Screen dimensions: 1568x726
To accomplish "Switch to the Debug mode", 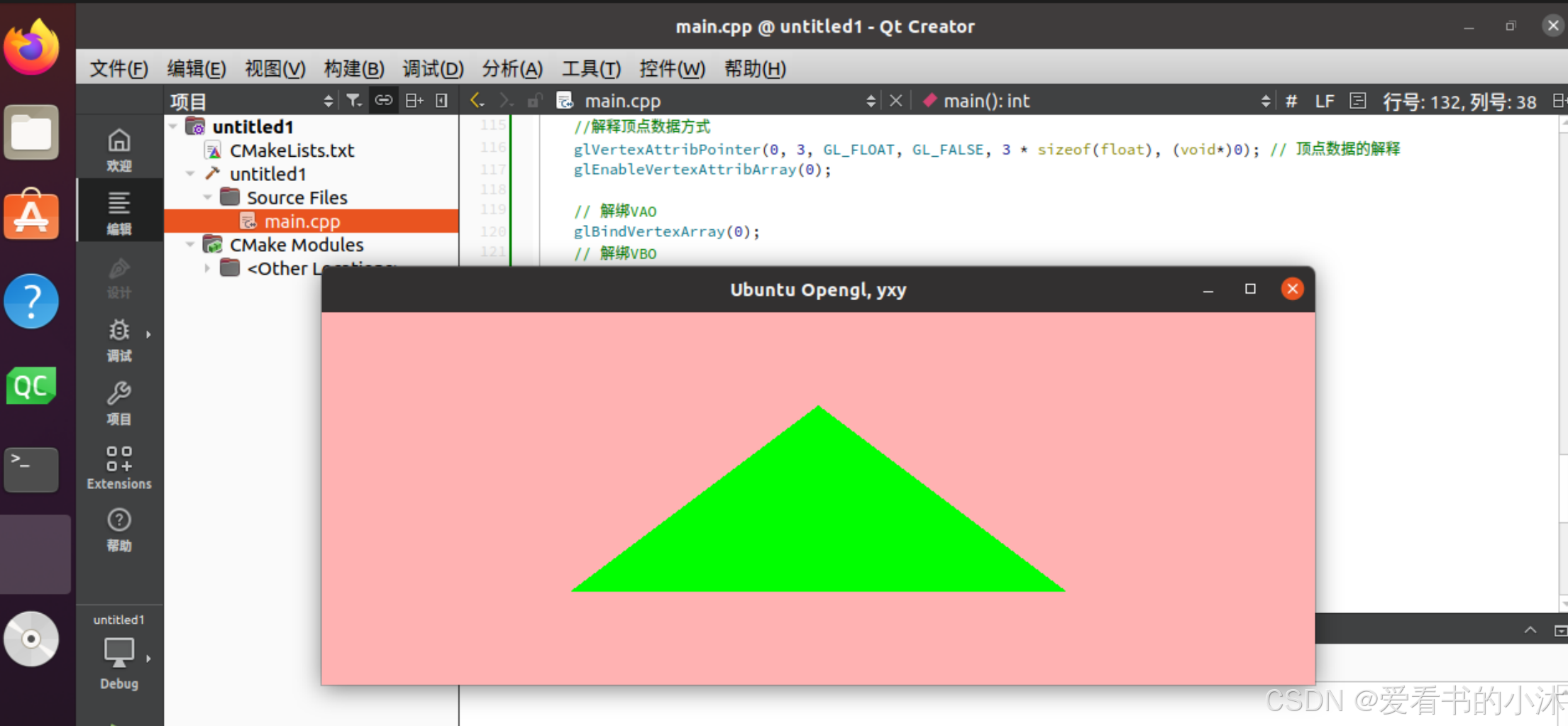I will [118, 341].
